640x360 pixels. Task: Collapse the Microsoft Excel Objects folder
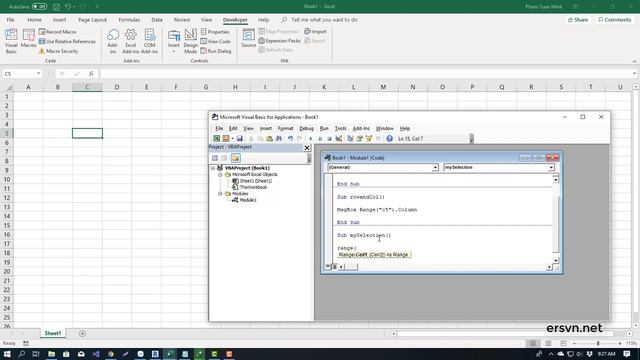[220, 174]
